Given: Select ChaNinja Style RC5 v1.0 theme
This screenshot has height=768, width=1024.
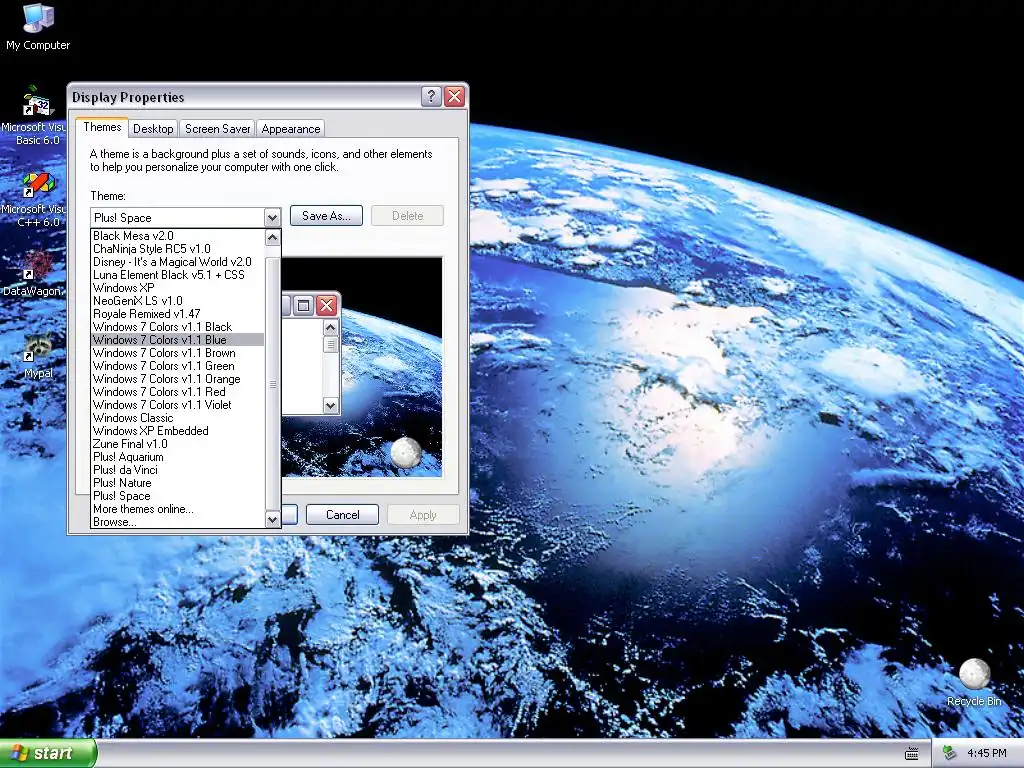Looking at the screenshot, I should [178, 249].
